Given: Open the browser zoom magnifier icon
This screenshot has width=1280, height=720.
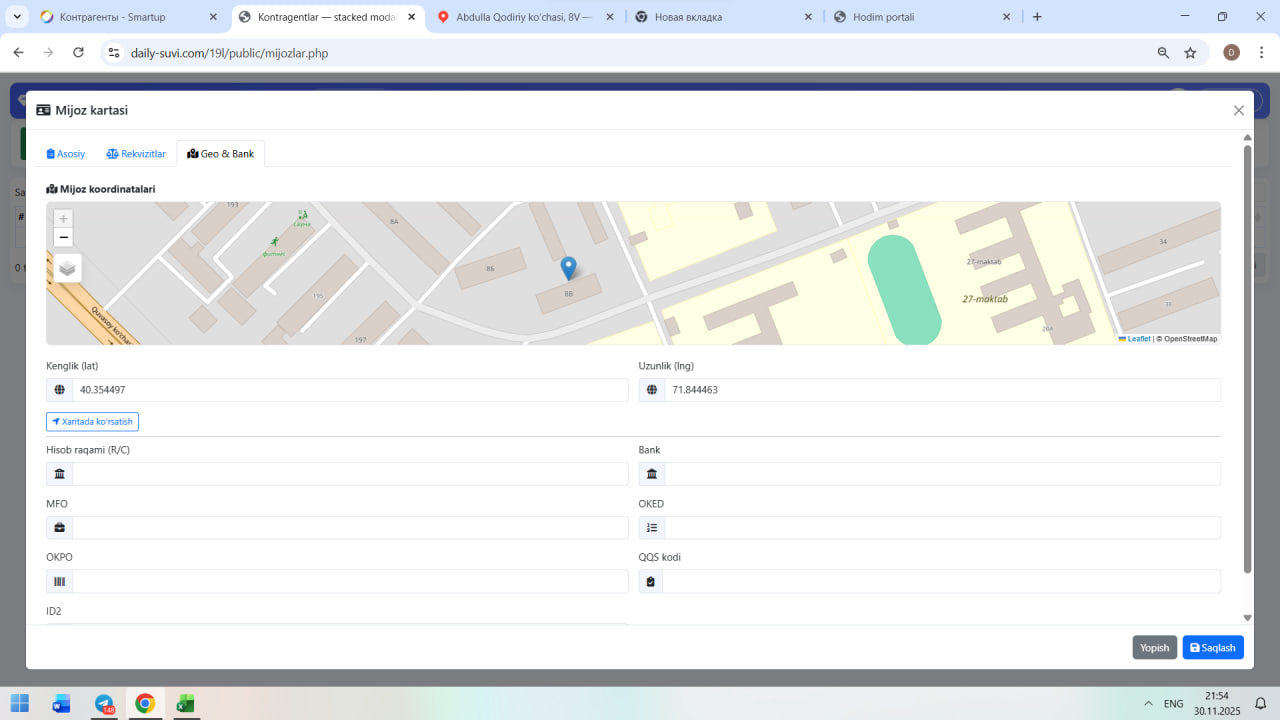Looking at the screenshot, I should point(1163,53).
